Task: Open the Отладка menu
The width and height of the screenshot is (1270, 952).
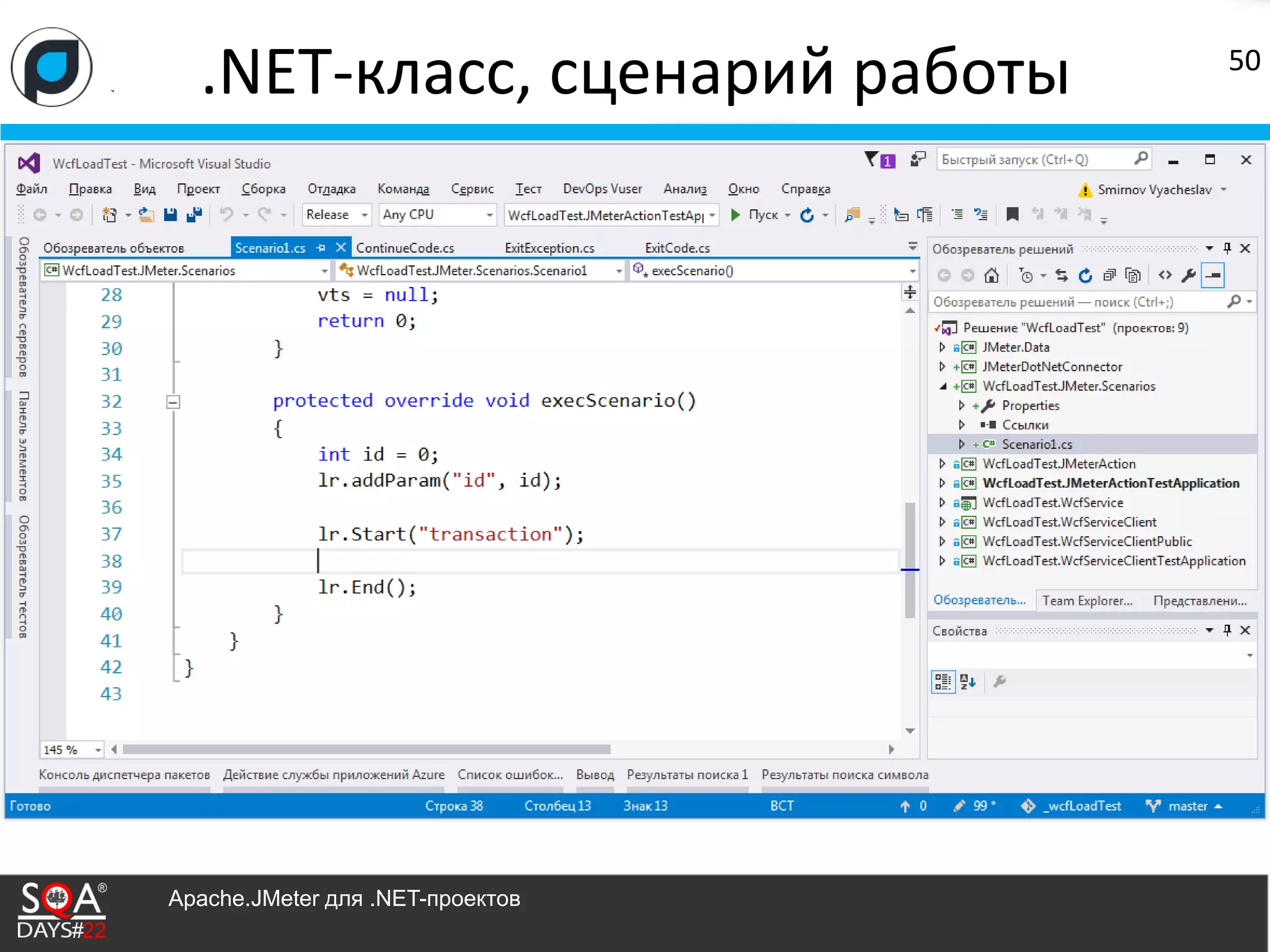Action: pyautogui.click(x=332, y=189)
